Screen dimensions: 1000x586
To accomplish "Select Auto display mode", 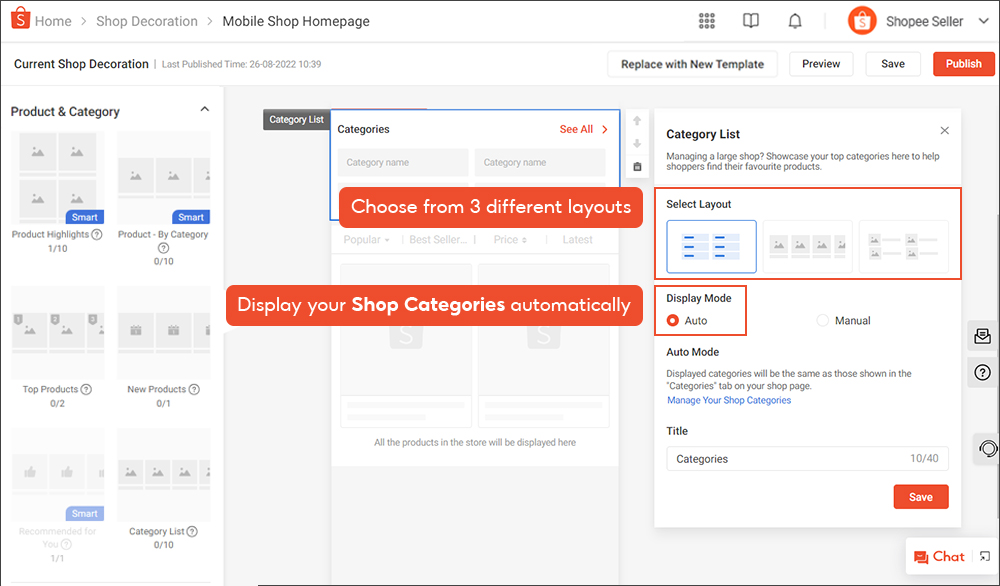I will click(x=673, y=321).
